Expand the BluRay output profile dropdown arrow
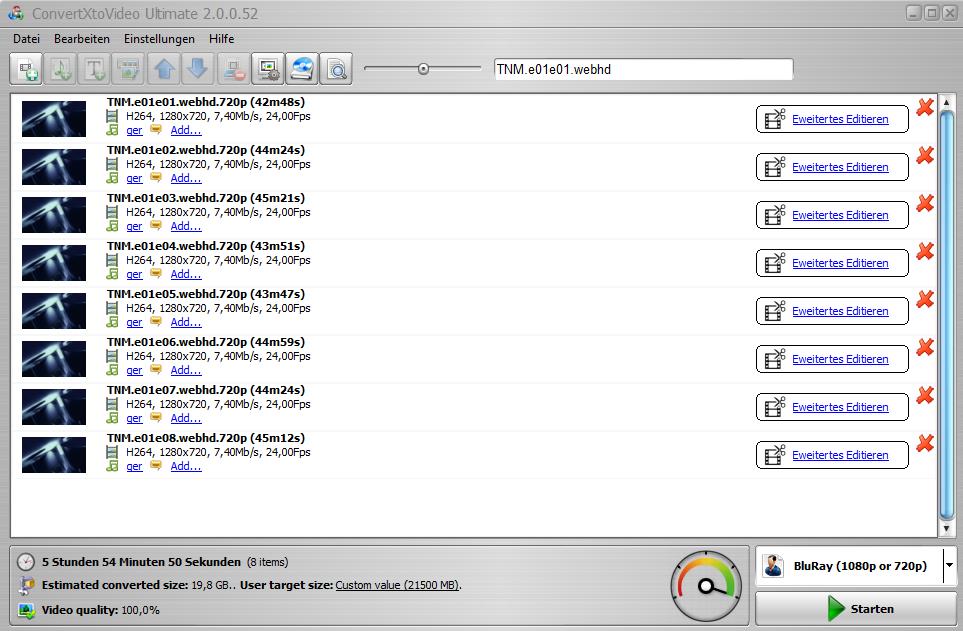 [x=949, y=565]
